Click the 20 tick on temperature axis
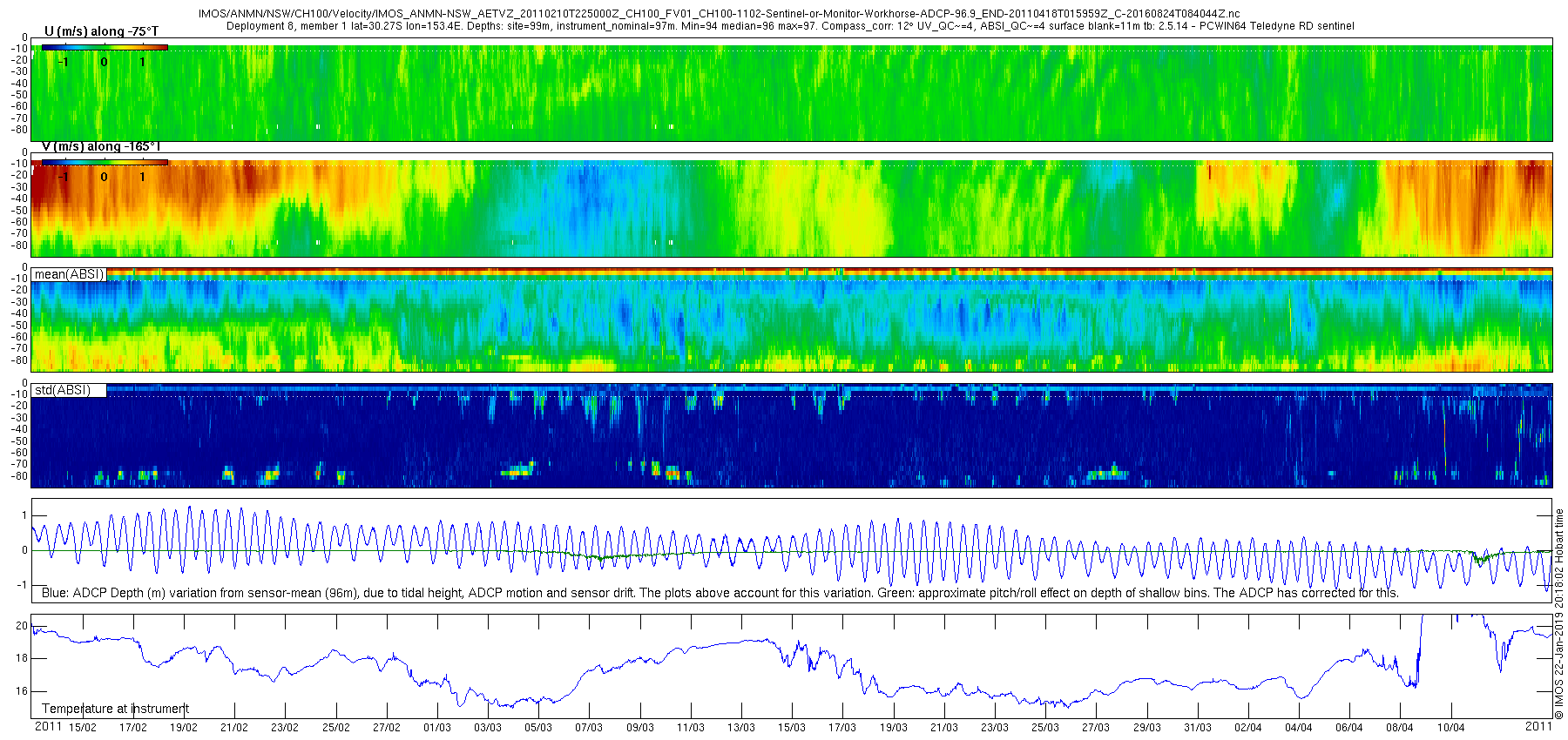 [x=23, y=626]
